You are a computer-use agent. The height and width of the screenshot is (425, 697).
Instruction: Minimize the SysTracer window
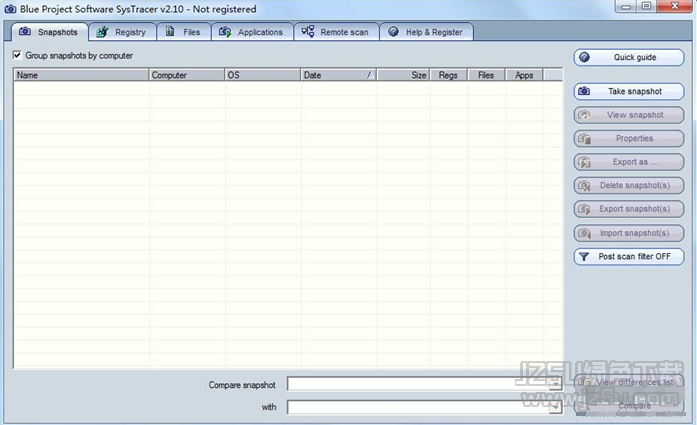coord(626,6)
